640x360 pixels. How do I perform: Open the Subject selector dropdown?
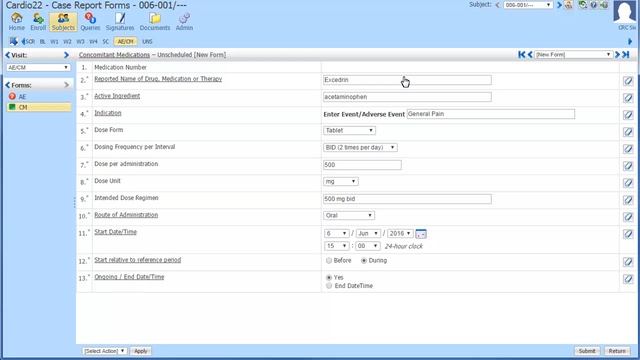(528, 5)
